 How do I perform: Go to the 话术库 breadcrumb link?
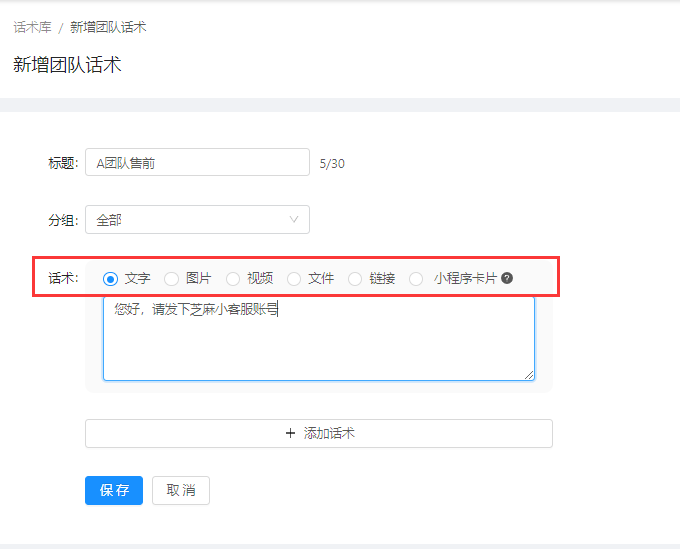(33, 27)
